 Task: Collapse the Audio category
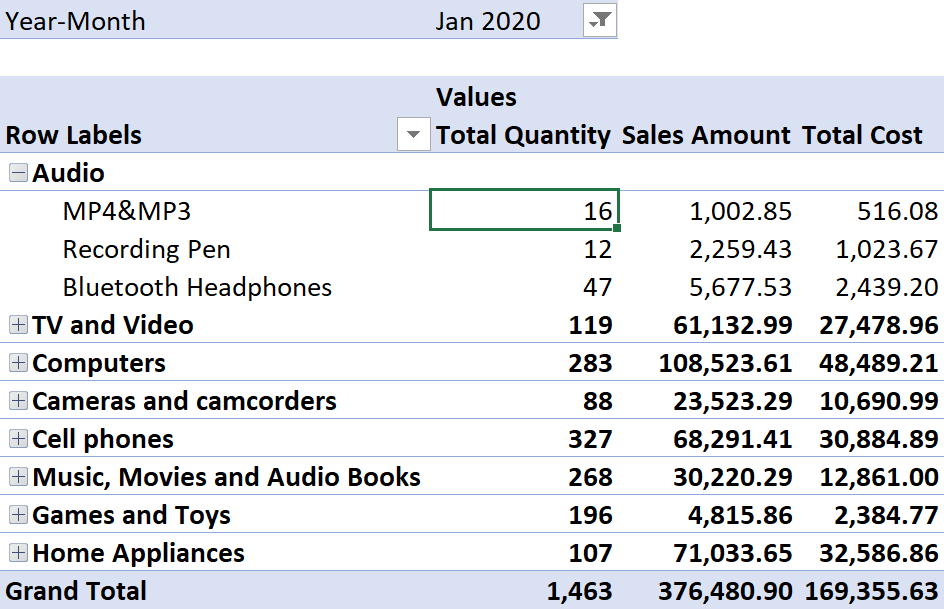18,173
